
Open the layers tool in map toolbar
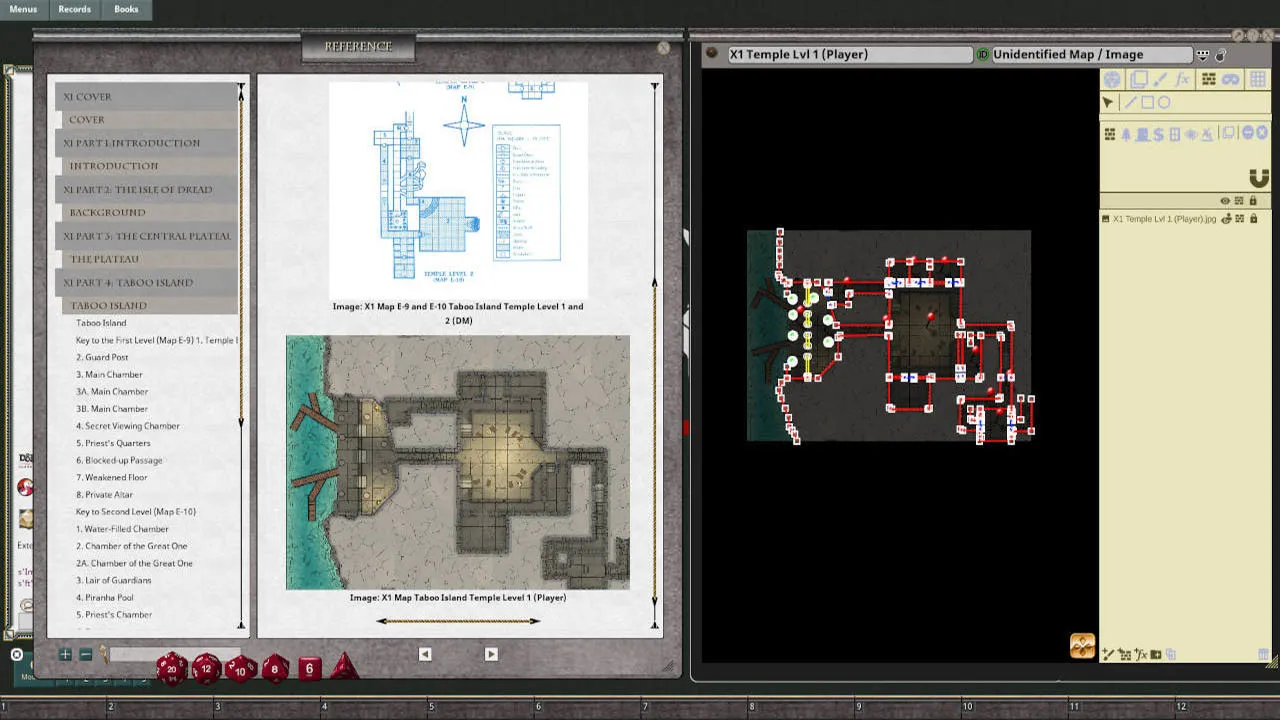(x=1139, y=79)
